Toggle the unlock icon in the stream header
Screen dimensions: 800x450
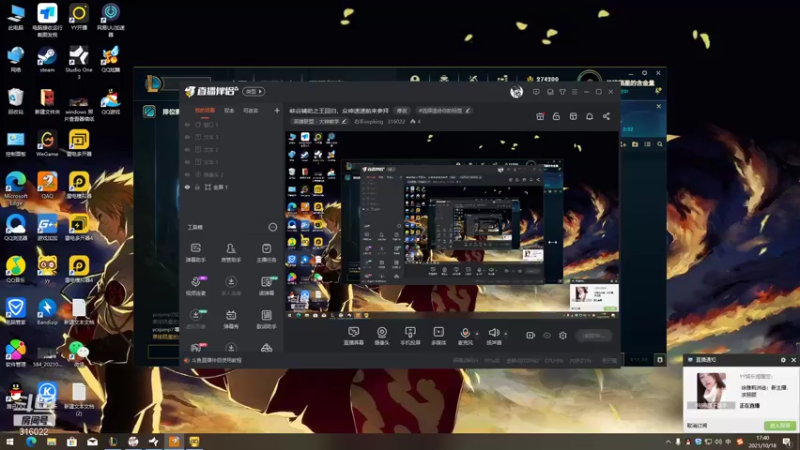[556, 116]
